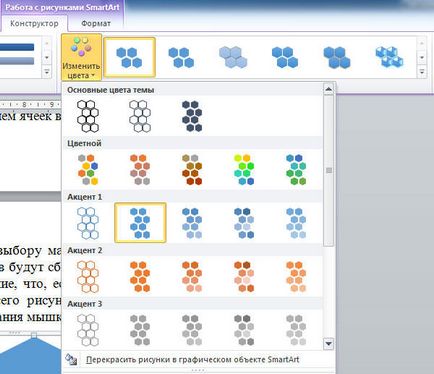Click the gallery scrollbar down arrow
The height and width of the screenshot is (374, 434).
click(x=329, y=343)
